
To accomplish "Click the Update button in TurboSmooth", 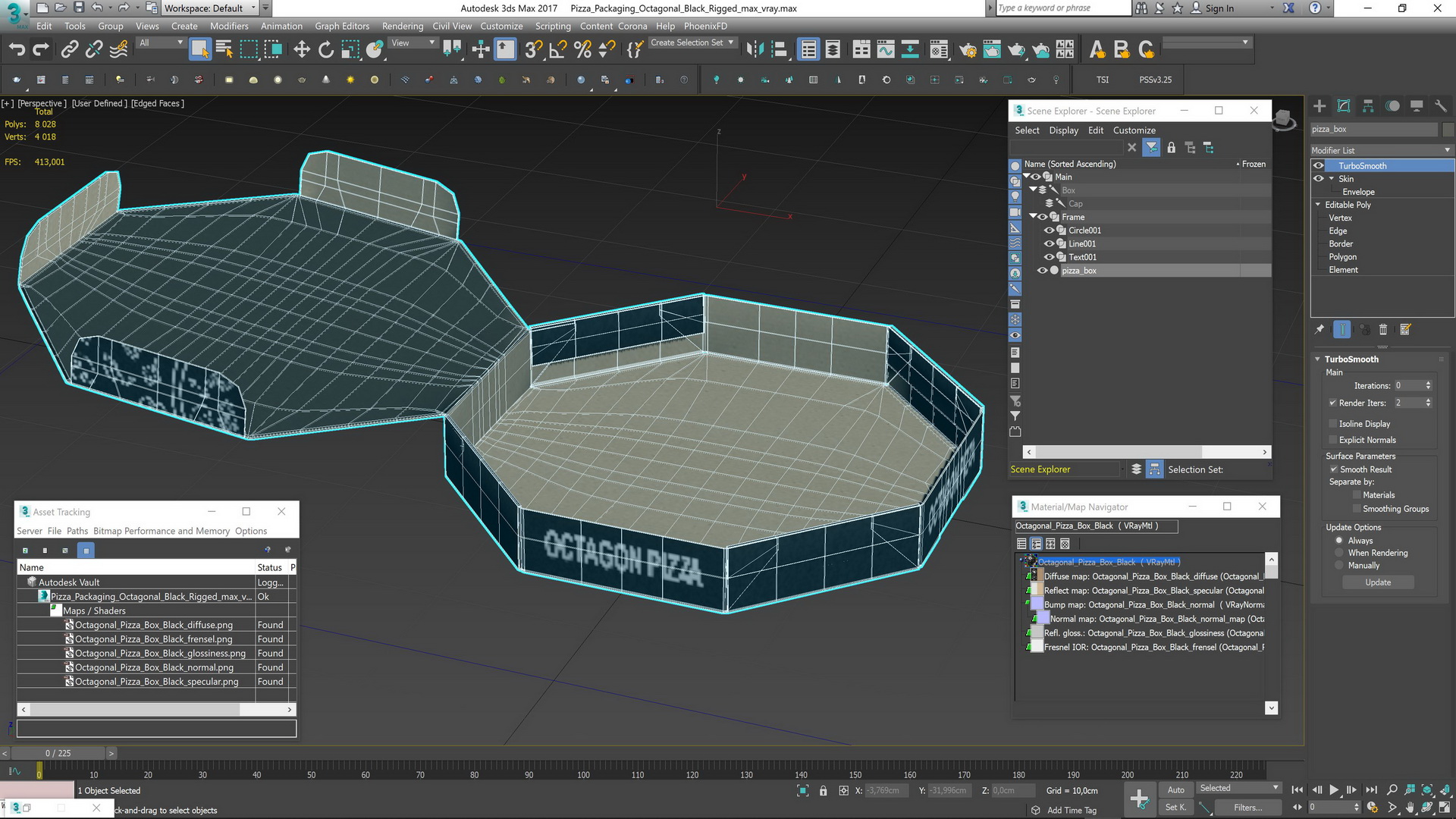I will pos(1378,582).
